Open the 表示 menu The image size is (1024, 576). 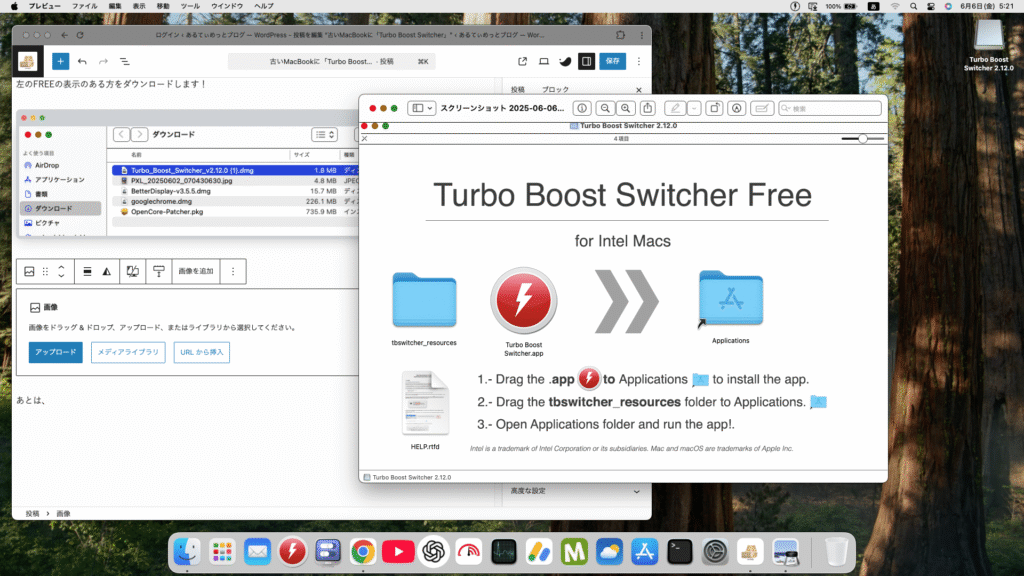pos(139,7)
